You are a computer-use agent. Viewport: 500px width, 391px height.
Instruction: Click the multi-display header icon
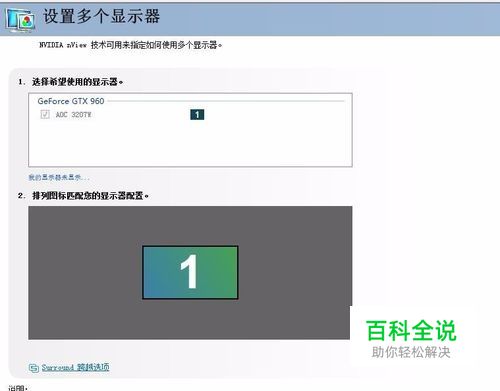click(21, 20)
